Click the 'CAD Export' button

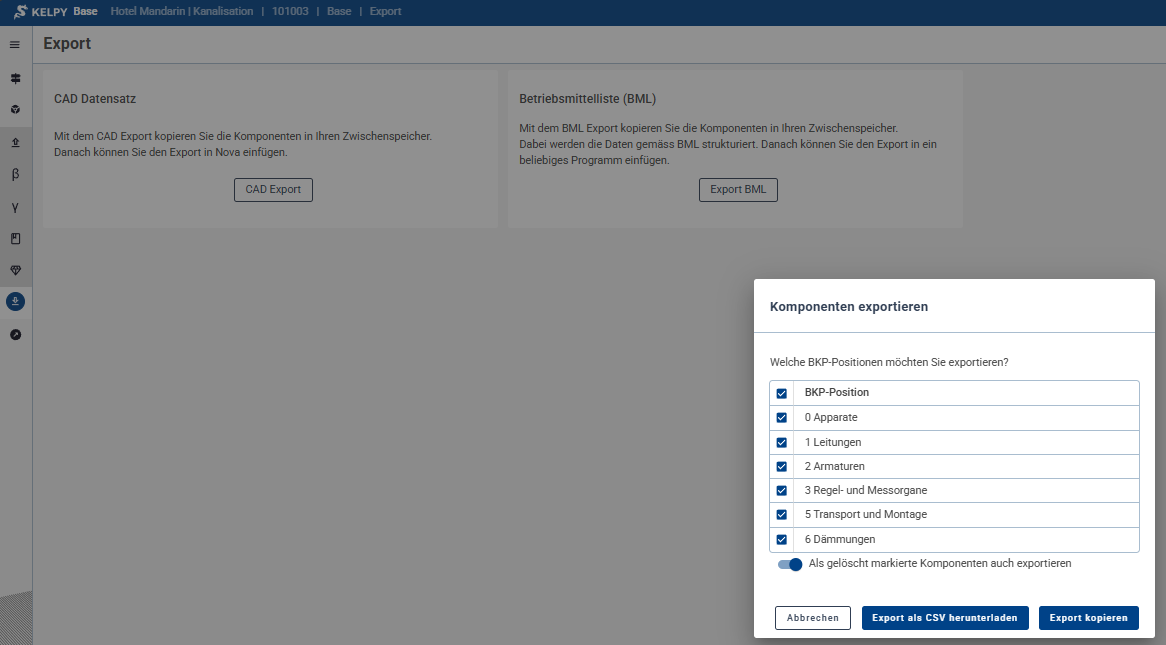tap(273, 189)
